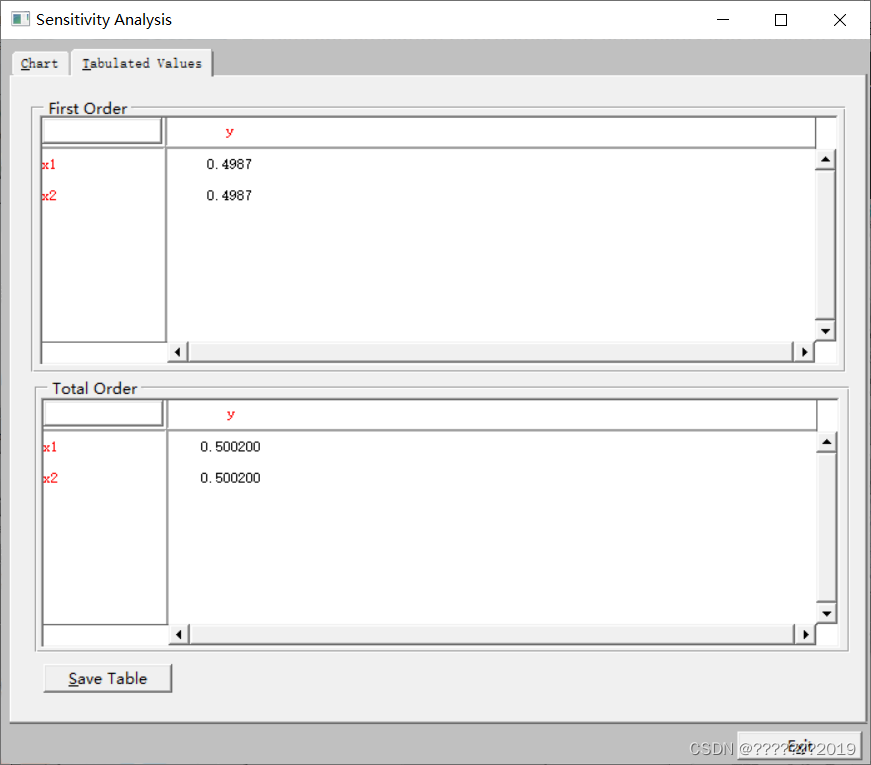Click Total Order horizontal scrollbar track

(492, 634)
